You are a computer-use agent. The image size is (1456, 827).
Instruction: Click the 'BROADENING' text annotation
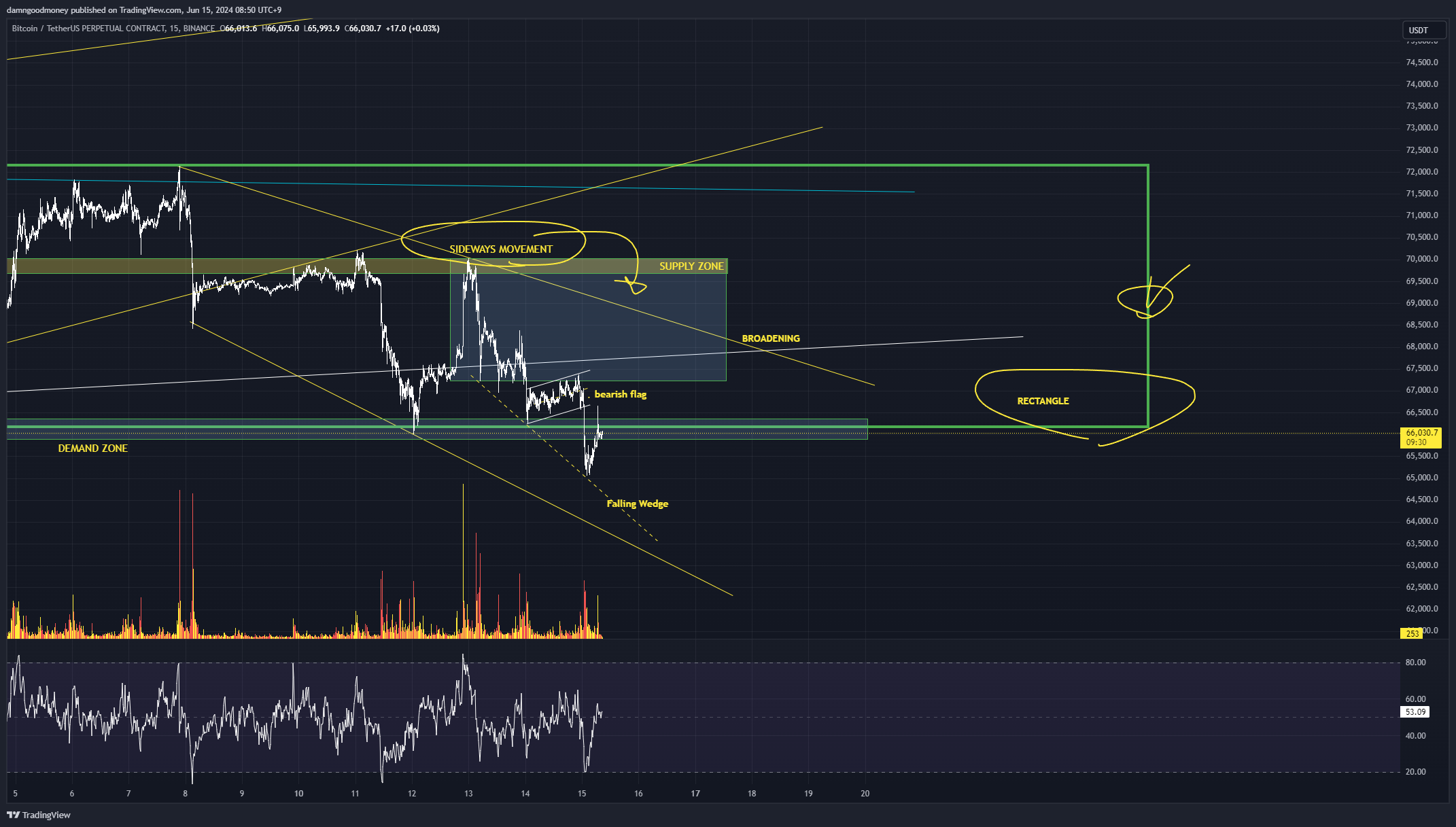click(771, 338)
